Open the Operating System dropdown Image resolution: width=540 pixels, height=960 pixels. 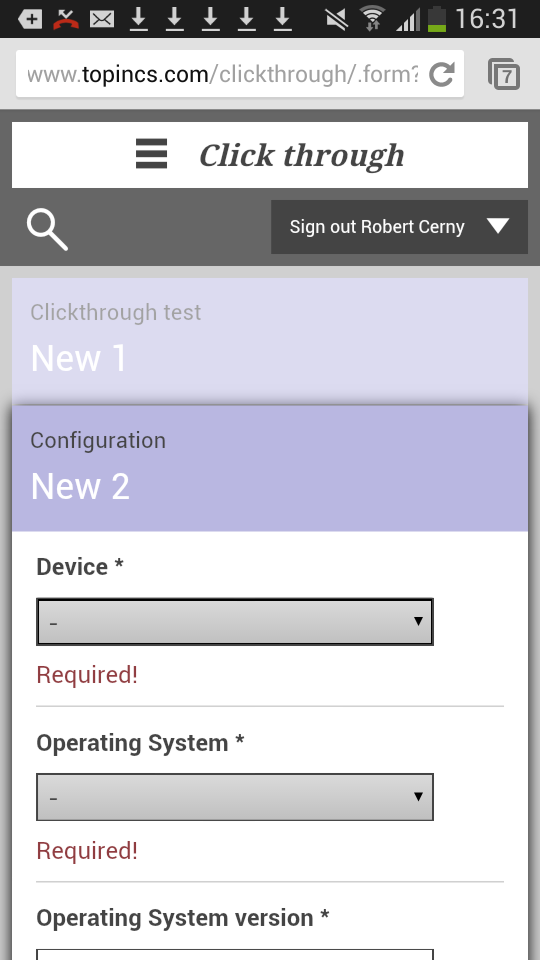[235, 797]
